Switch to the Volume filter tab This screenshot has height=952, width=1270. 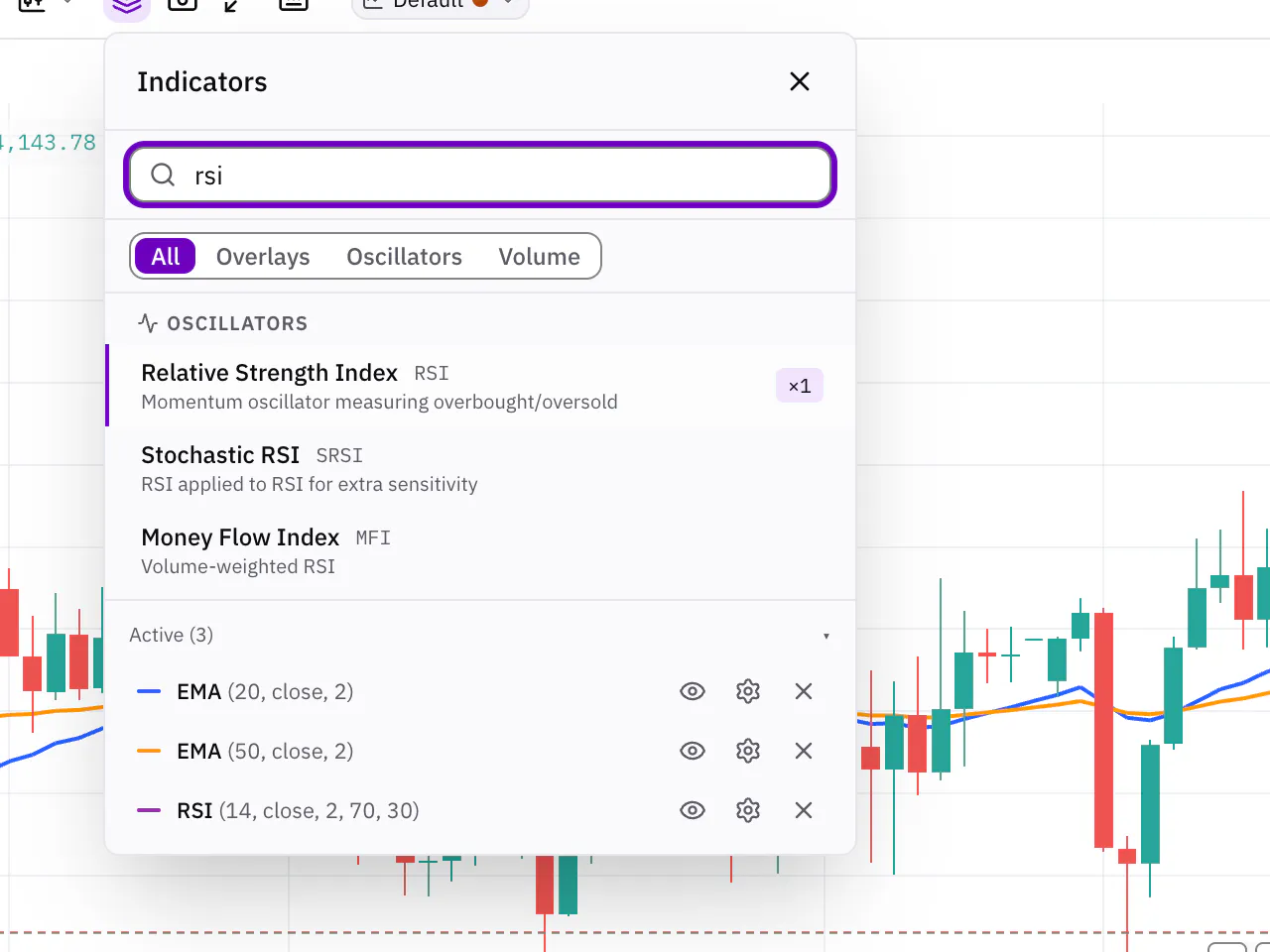click(x=539, y=257)
